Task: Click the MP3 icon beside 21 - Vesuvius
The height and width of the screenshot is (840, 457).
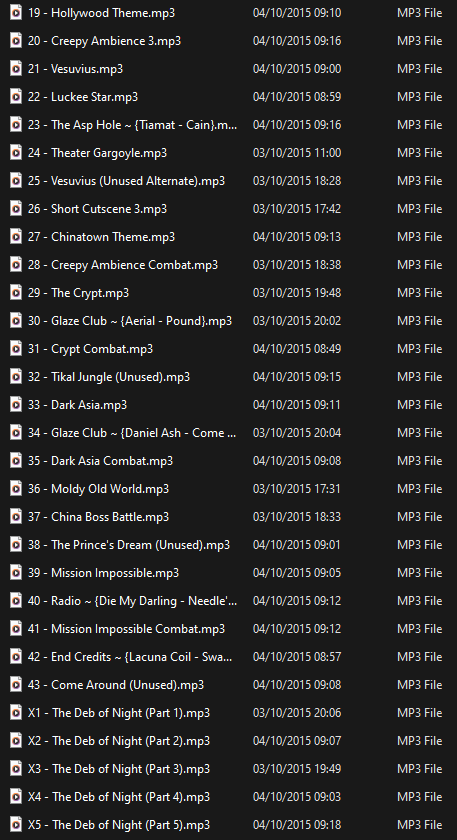Action: click(16, 69)
